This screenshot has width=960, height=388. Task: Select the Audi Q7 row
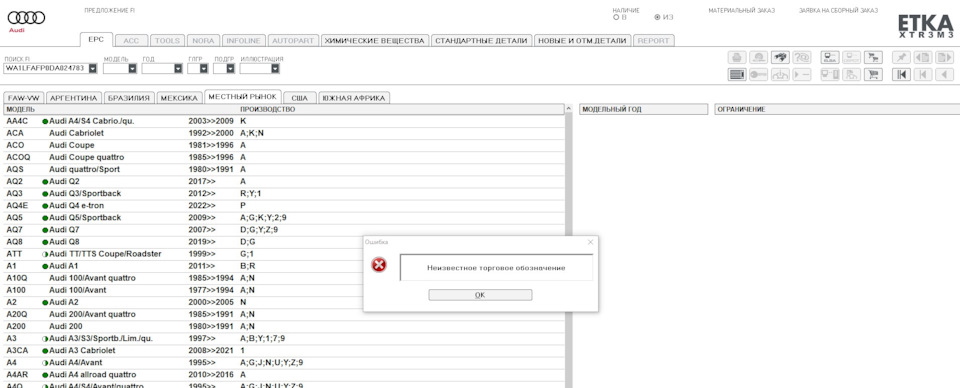284,229
